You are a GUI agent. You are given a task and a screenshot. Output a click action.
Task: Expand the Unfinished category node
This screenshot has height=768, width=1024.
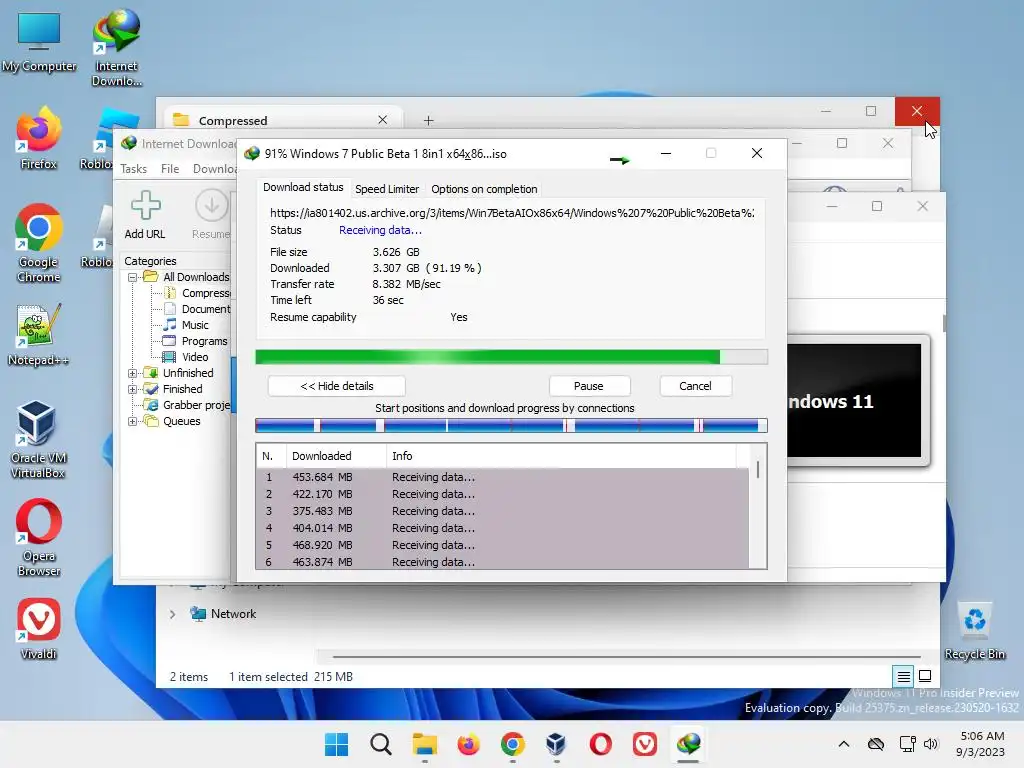[133, 374]
